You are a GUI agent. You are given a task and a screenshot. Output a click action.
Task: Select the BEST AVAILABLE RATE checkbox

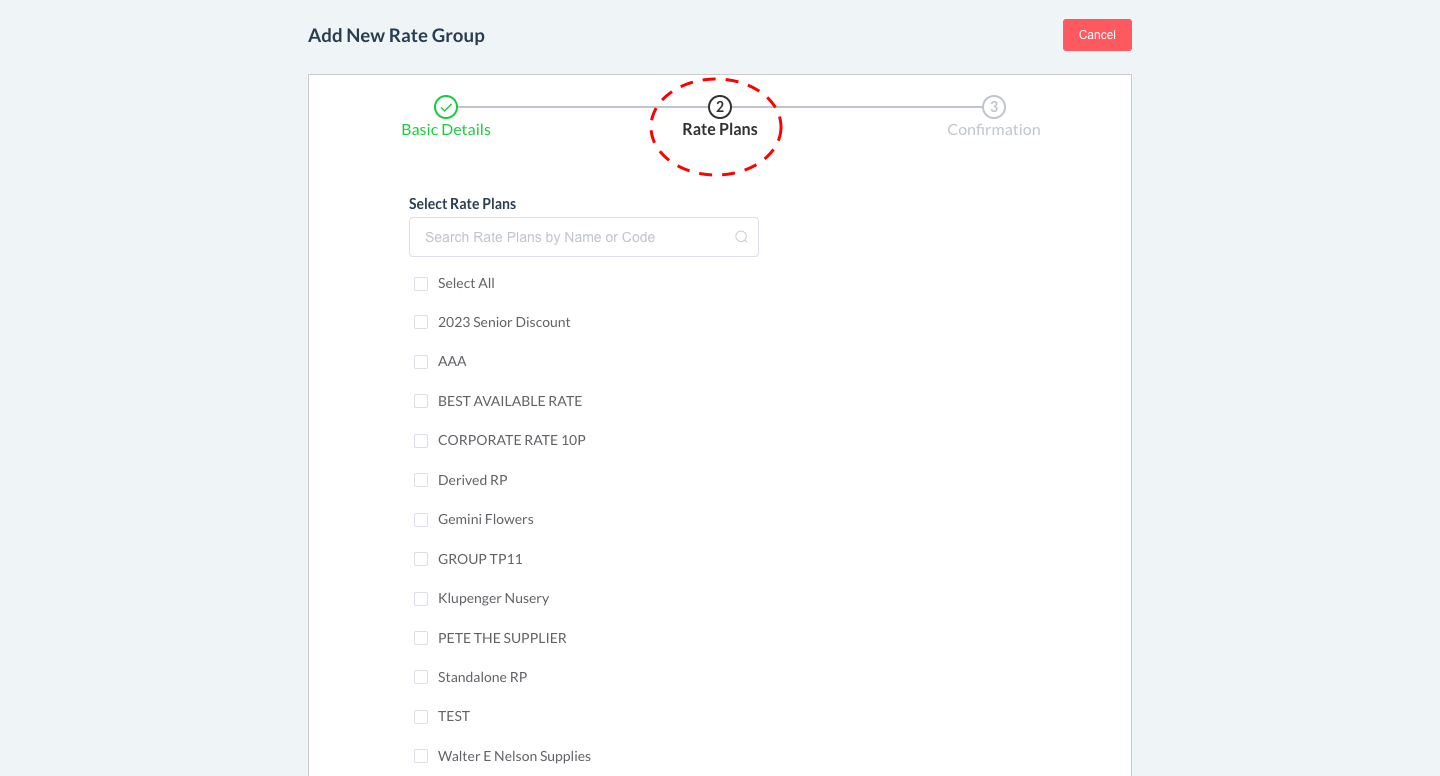[x=421, y=401]
